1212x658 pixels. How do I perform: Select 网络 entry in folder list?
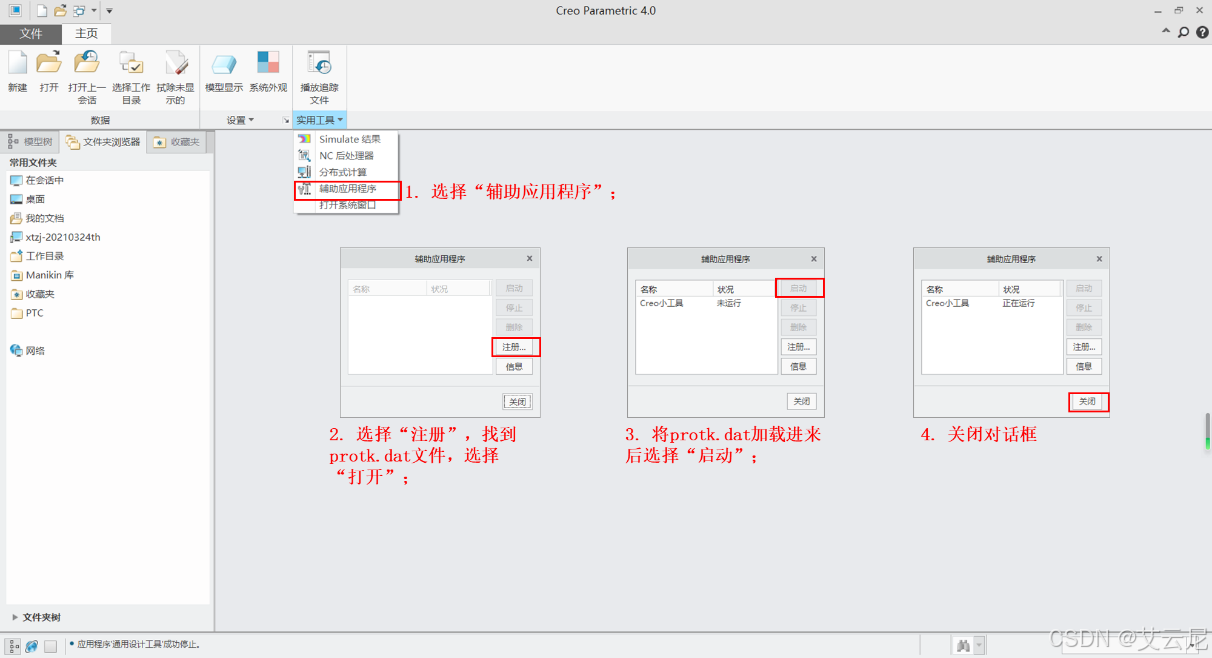click(x=28, y=351)
